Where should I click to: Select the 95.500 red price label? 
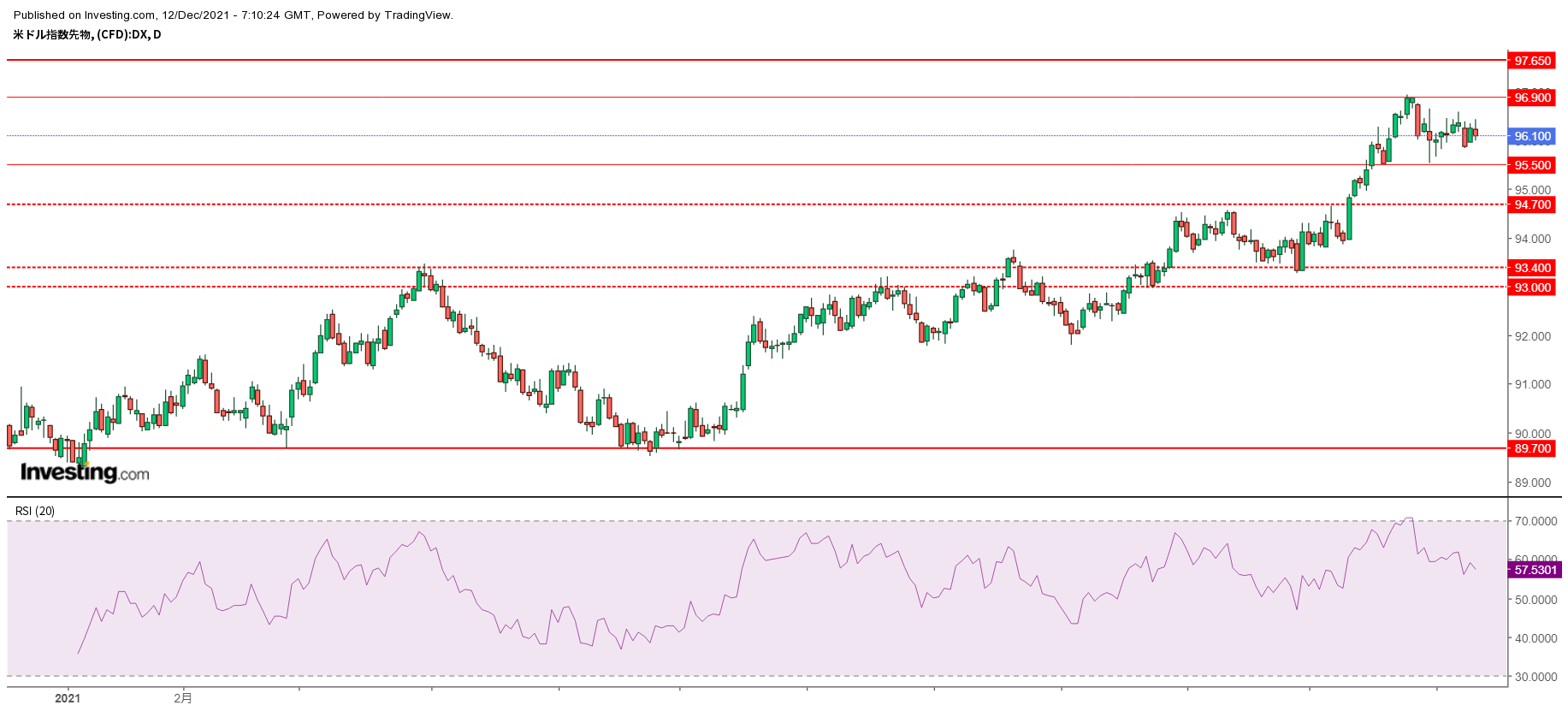pyautogui.click(x=1530, y=165)
